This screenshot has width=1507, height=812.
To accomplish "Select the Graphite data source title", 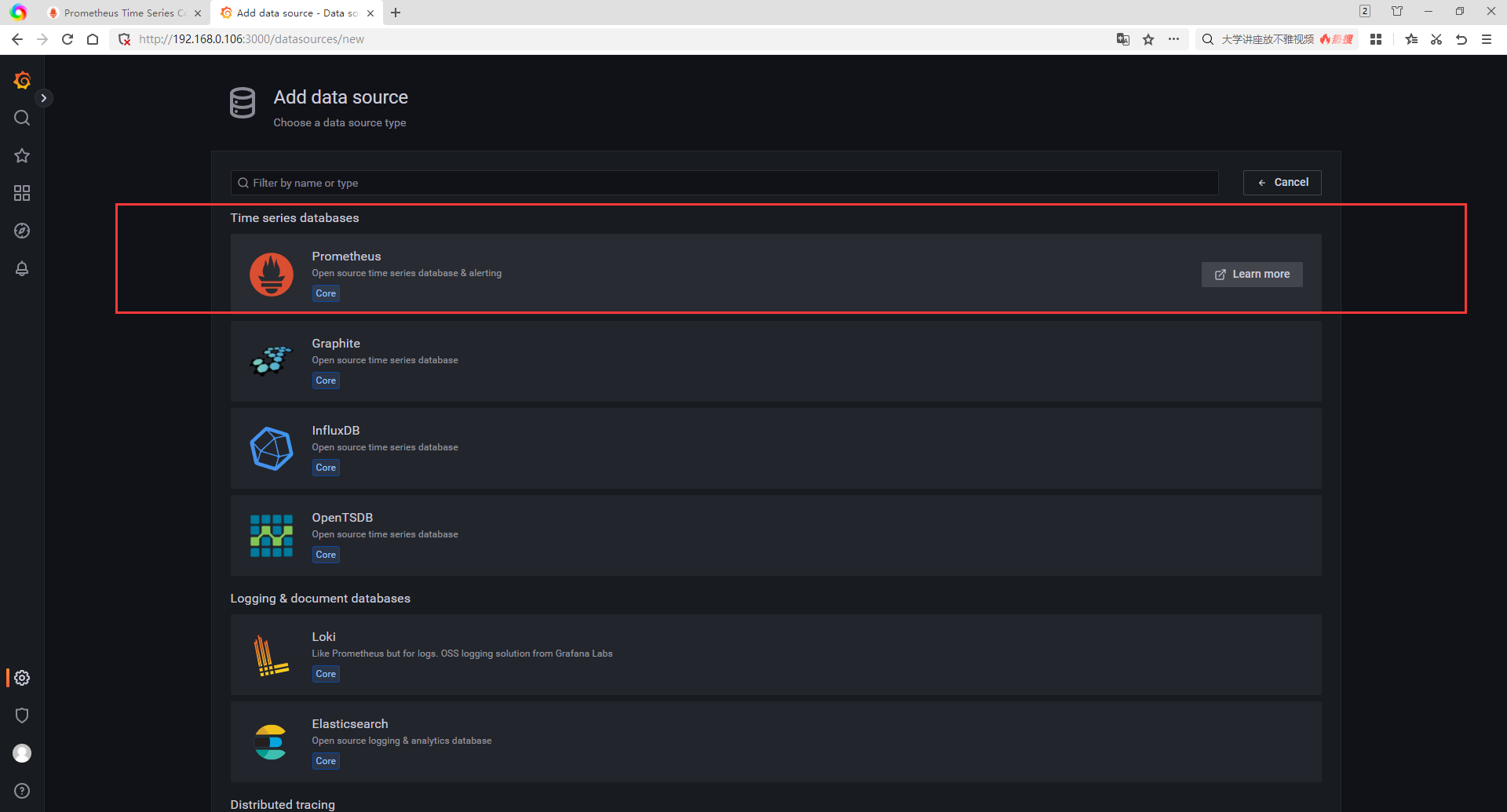I will pos(336,344).
